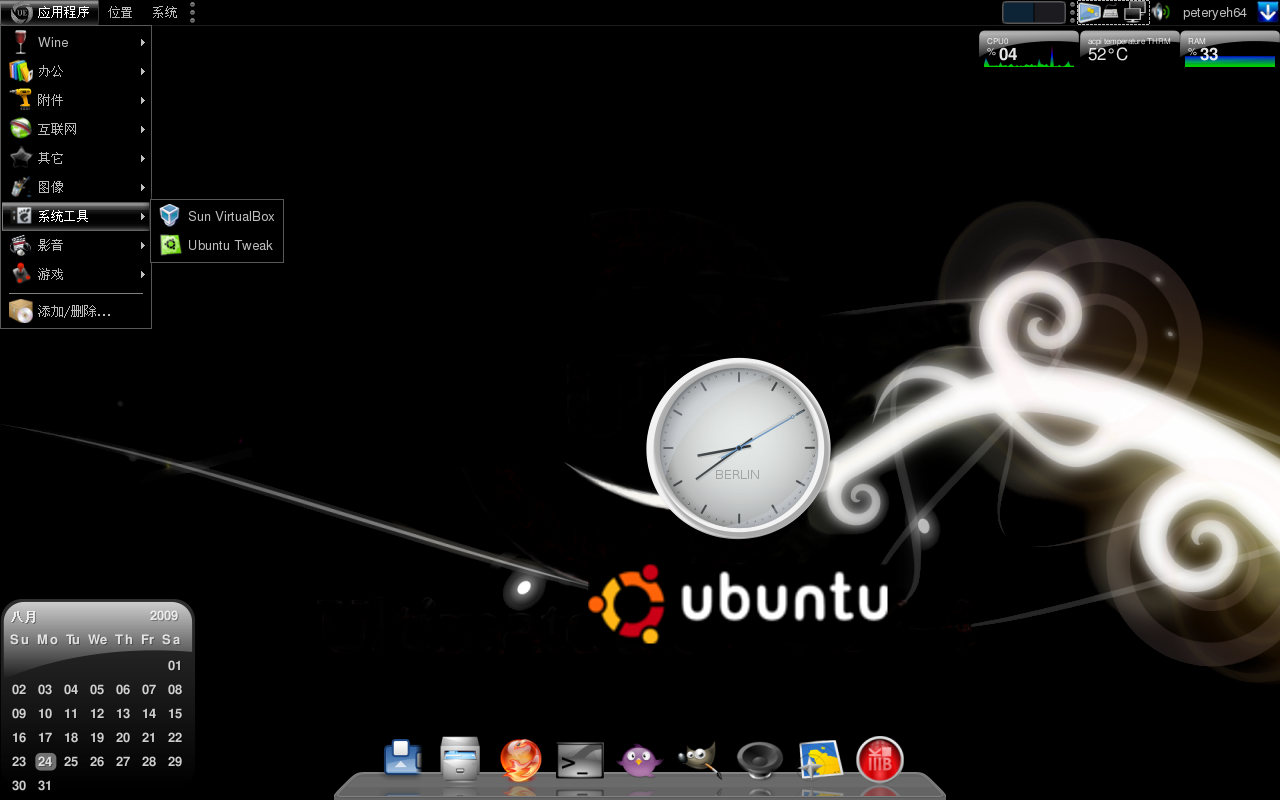
Task: Launch Ubuntu Tweak from the submenu
Action: pos(217,245)
